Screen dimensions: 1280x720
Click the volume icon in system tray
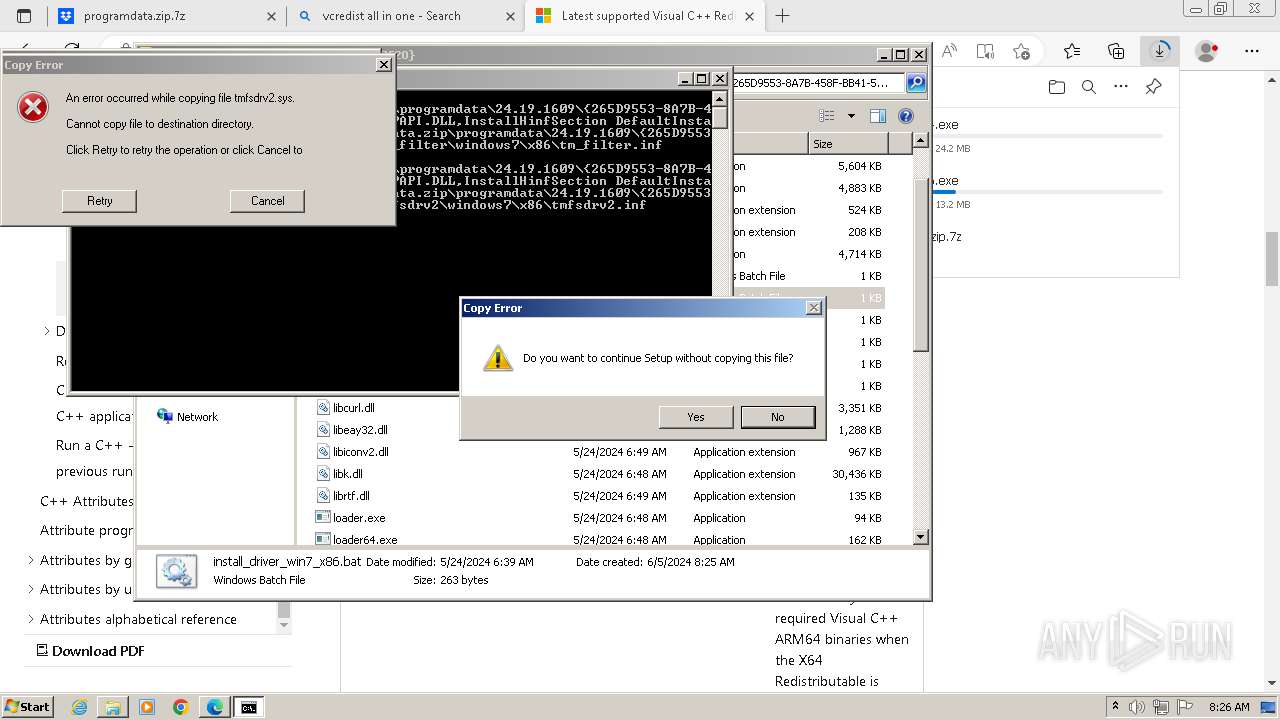click(x=1136, y=707)
